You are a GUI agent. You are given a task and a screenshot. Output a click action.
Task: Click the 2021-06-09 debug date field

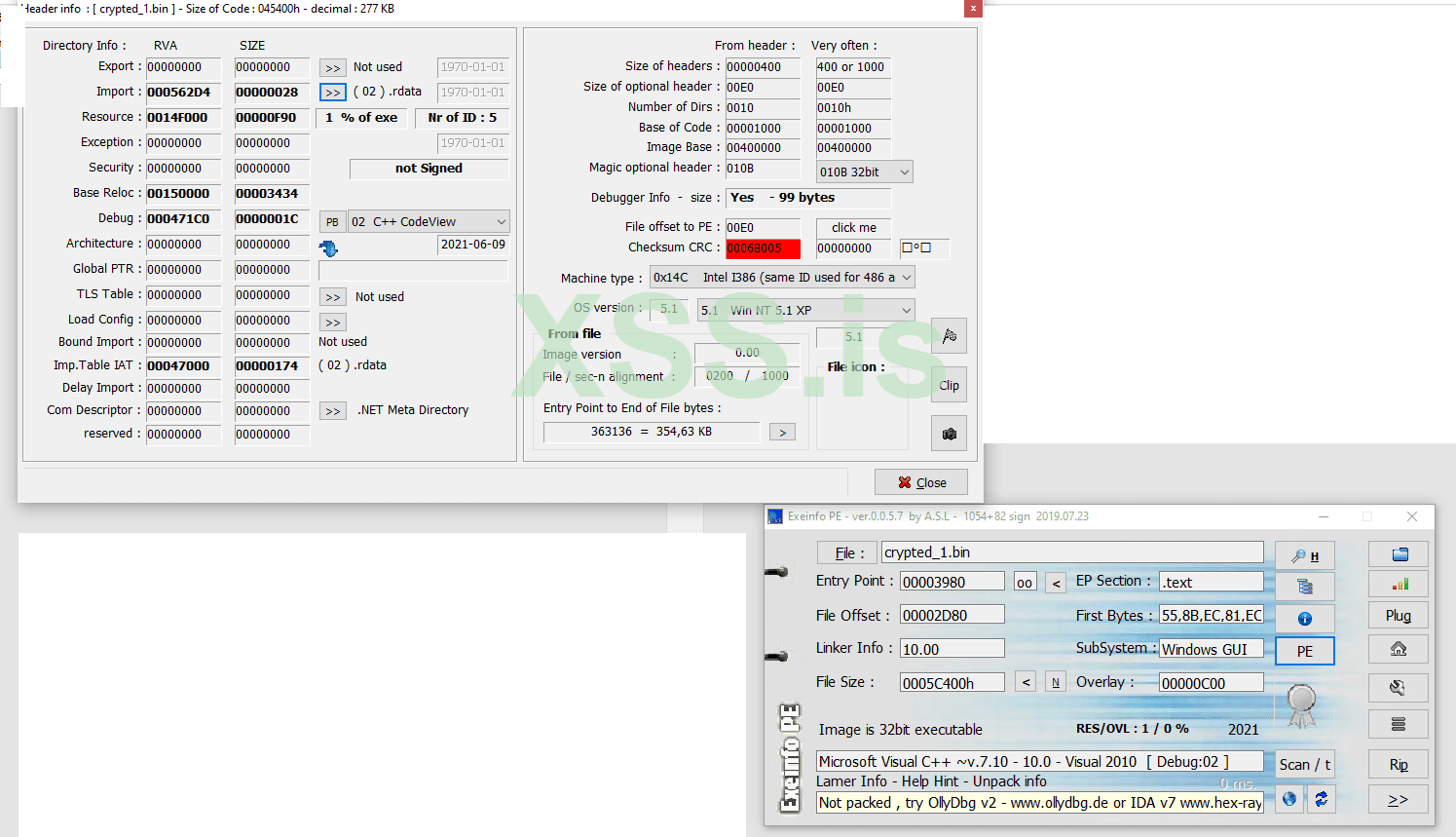click(473, 245)
